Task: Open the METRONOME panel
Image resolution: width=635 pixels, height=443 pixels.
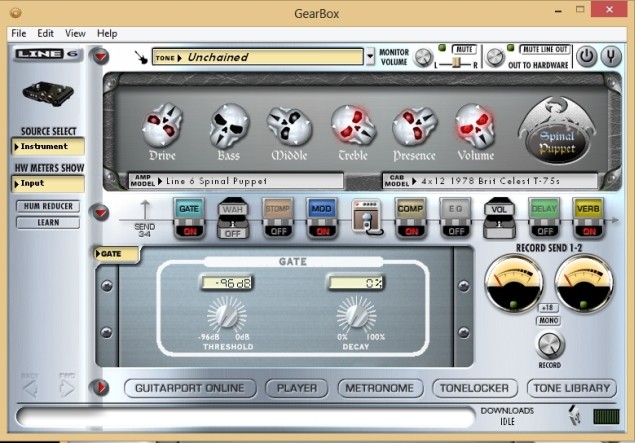Action: [x=380, y=388]
